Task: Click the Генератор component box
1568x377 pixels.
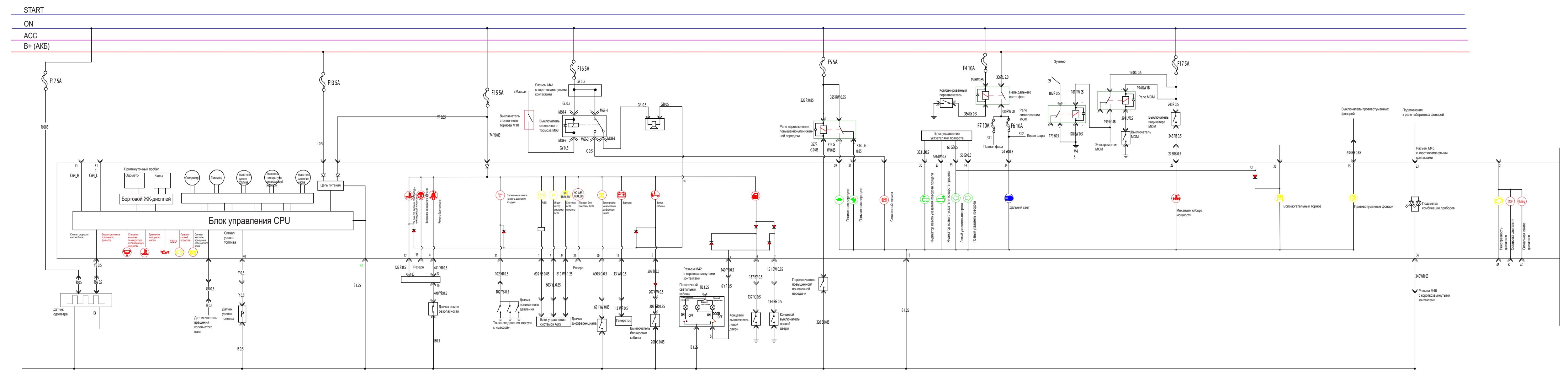Action: click(623, 320)
